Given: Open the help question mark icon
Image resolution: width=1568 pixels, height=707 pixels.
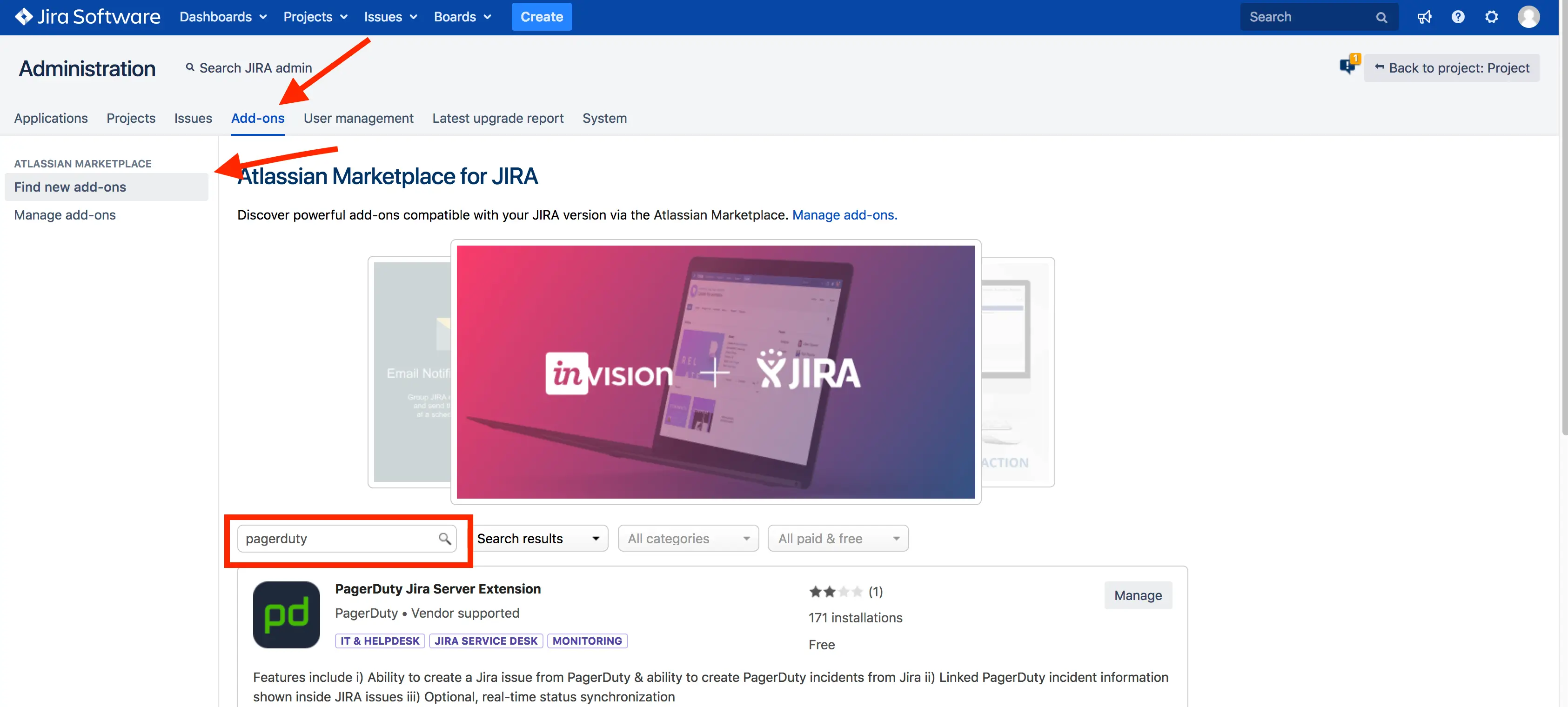Looking at the screenshot, I should click(x=1457, y=17).
